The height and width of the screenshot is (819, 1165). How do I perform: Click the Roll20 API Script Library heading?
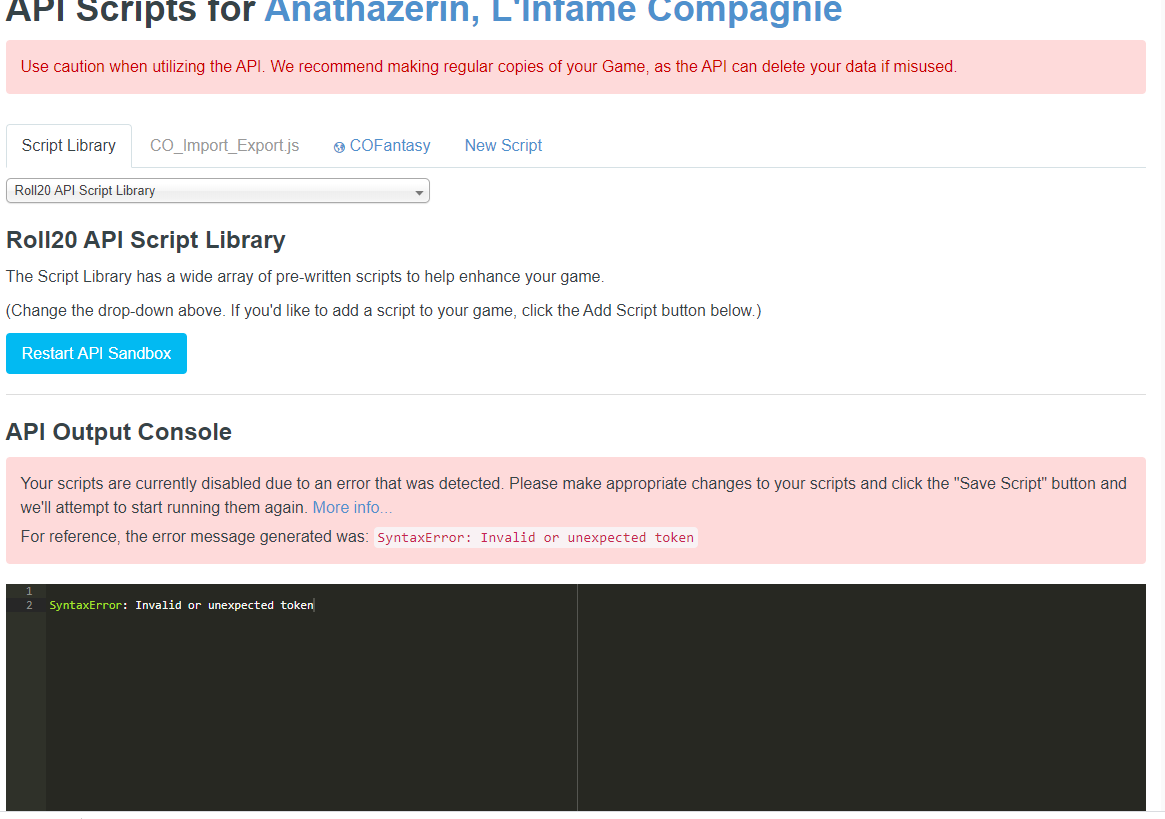[146, 240]
